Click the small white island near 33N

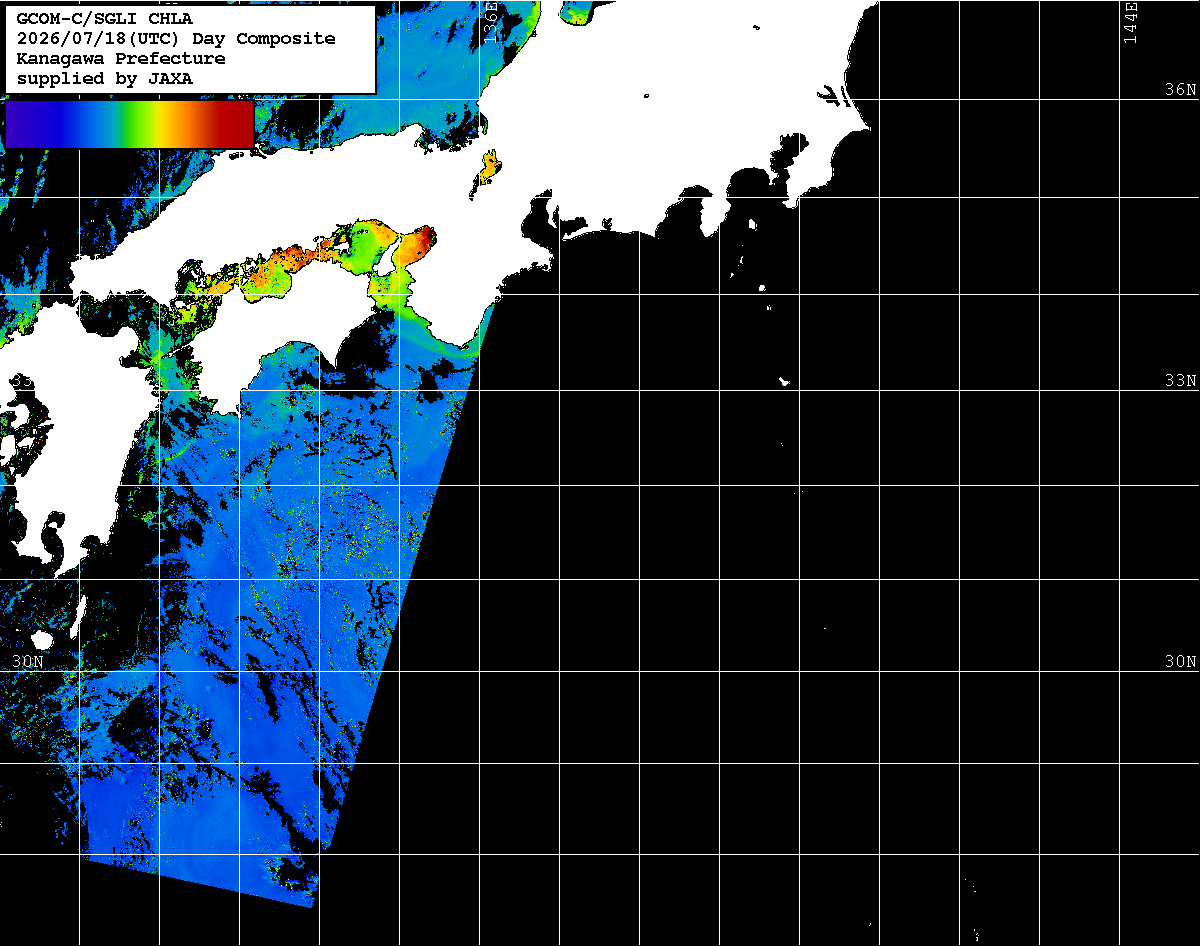click(785, 381)
